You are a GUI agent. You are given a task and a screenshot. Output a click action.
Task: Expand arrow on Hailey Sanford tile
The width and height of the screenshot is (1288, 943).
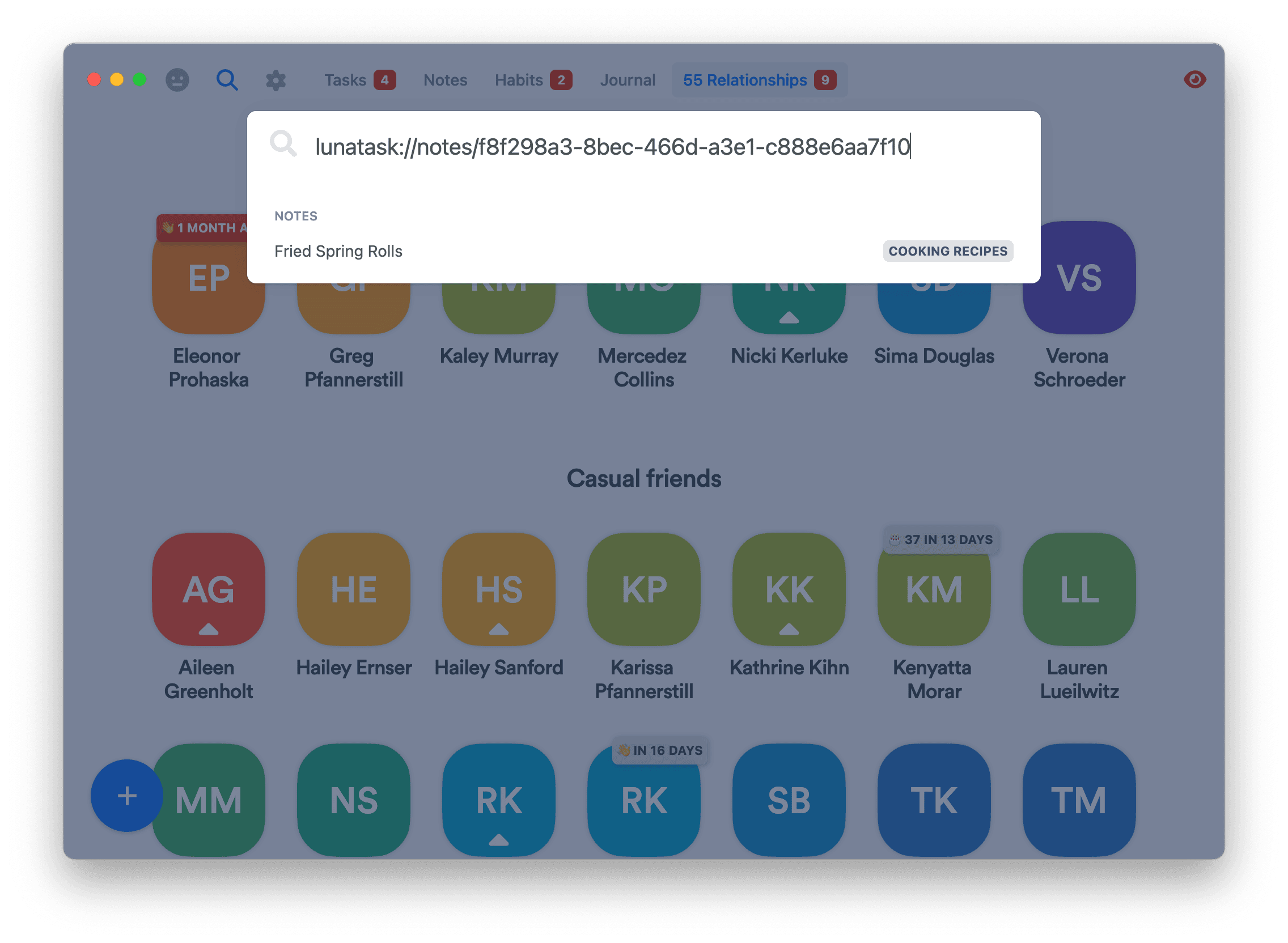(498, 629)
